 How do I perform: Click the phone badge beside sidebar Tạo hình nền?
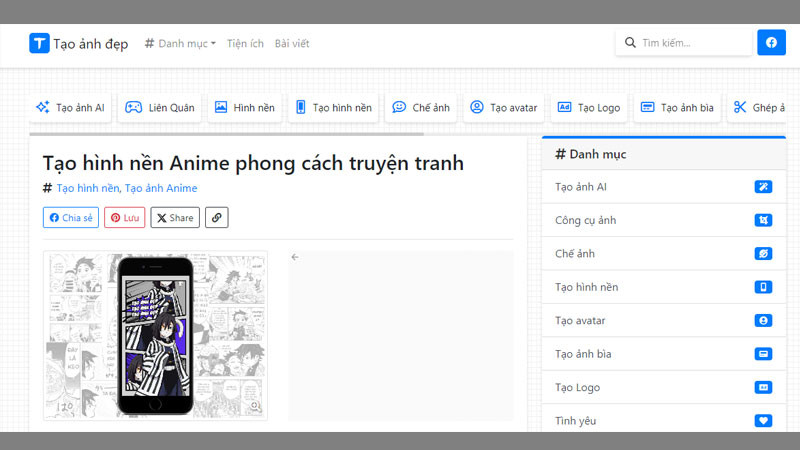tap(763, 287)
